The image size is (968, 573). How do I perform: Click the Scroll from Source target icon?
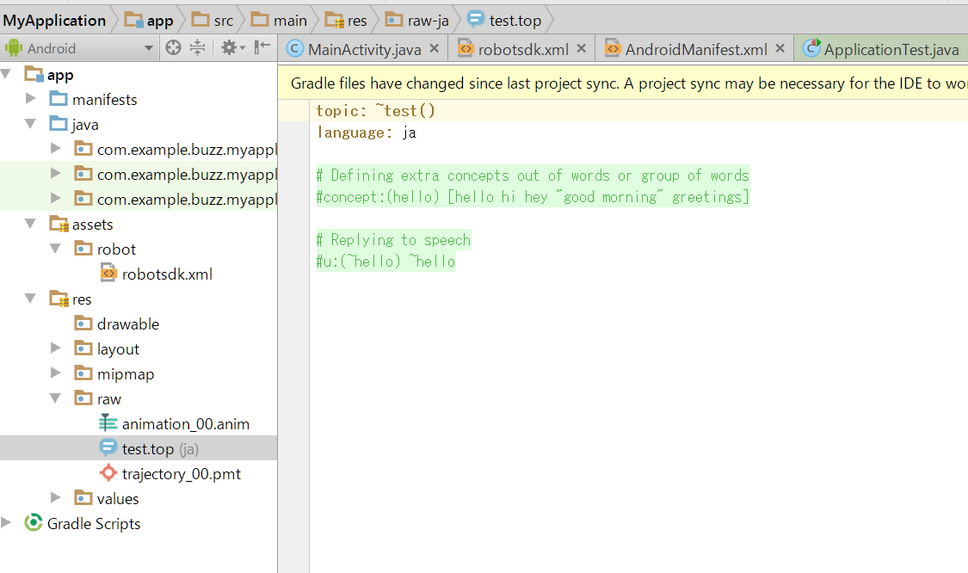click(x=174, y=48)
